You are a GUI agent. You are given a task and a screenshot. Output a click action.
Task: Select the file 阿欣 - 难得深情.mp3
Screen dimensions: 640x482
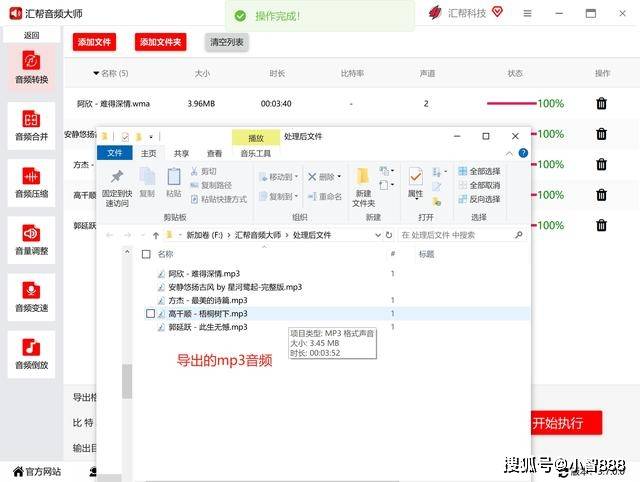tap(204, 274)
